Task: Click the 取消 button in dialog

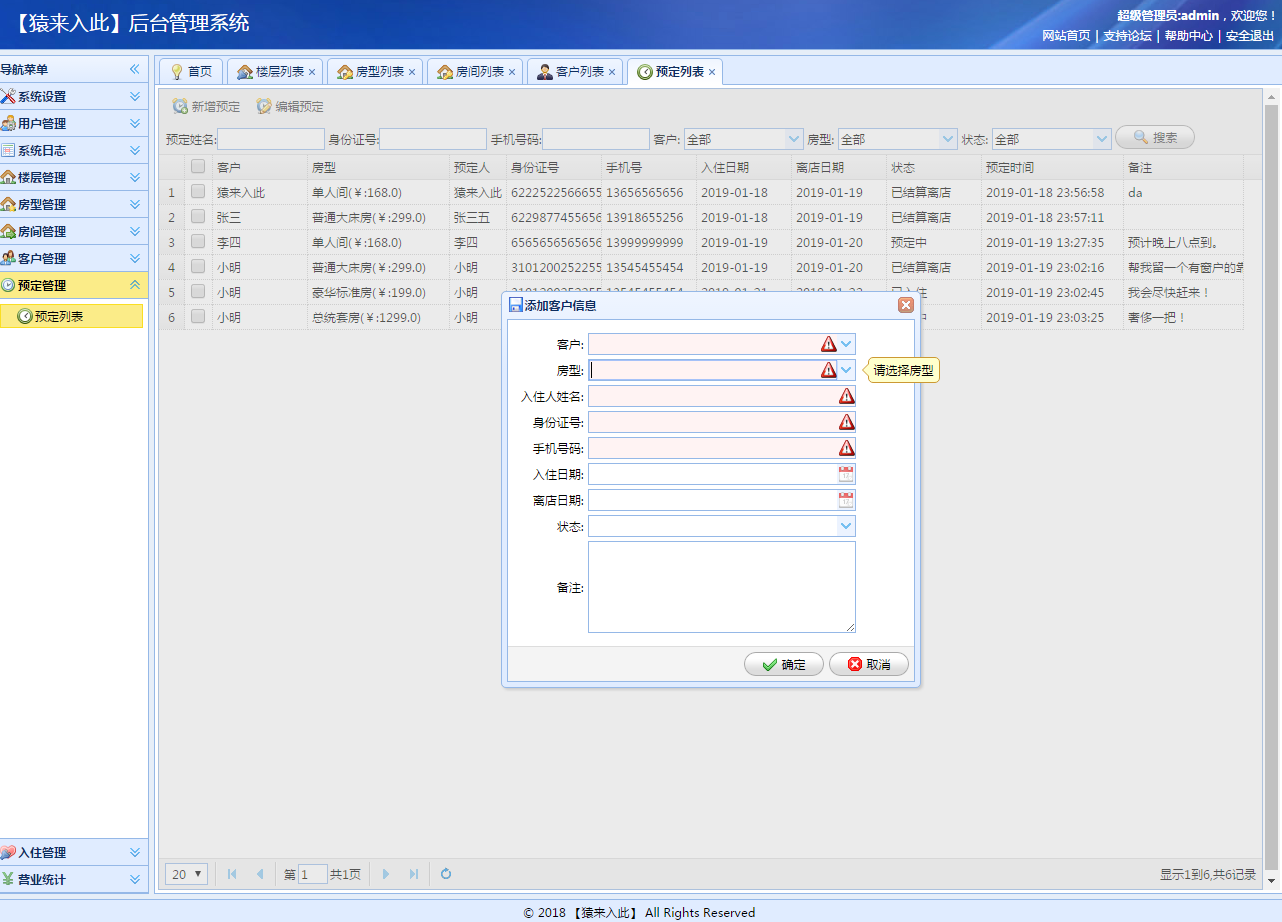Action: 869,664
